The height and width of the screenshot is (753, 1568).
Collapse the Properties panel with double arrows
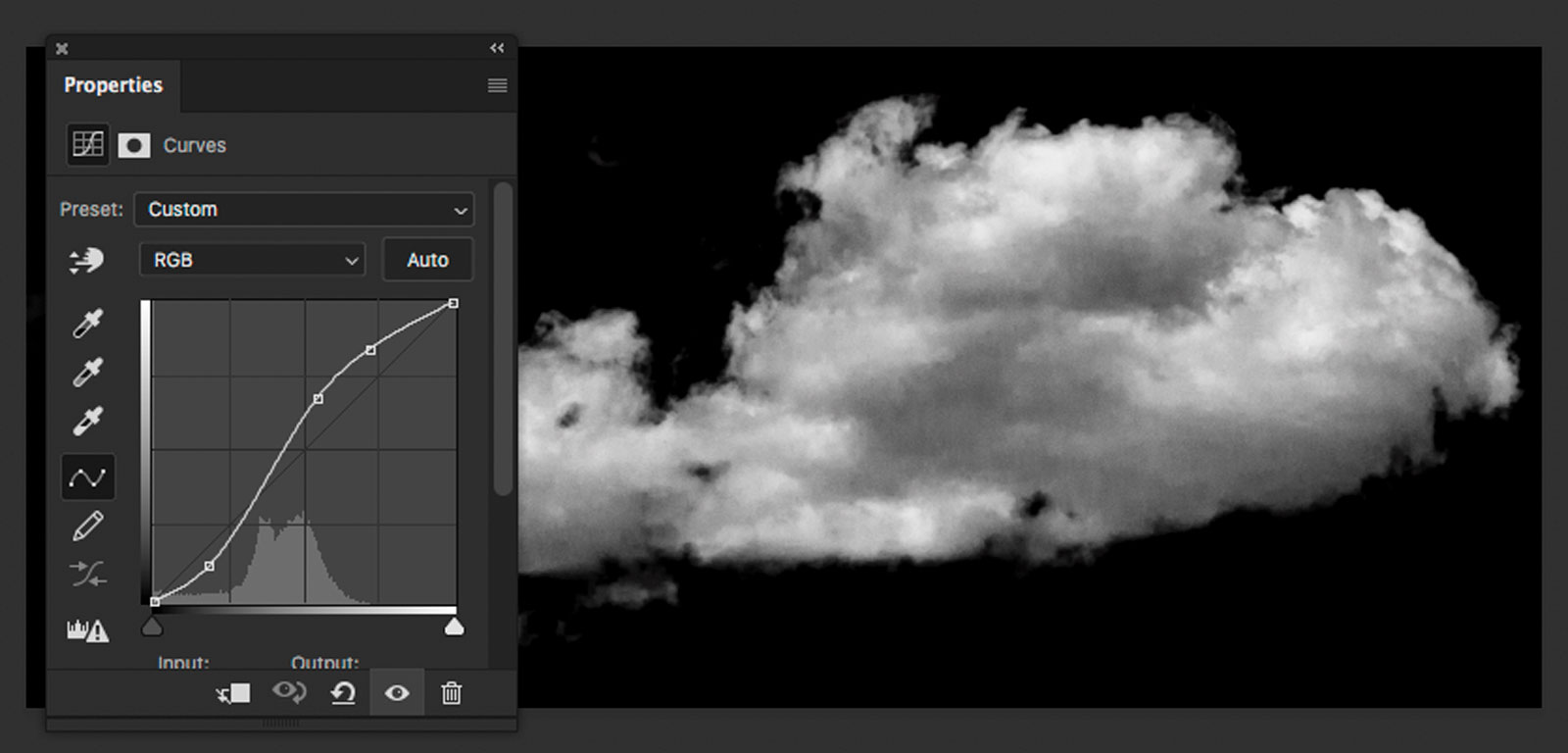pyautogui.click(x=497, y=48)
